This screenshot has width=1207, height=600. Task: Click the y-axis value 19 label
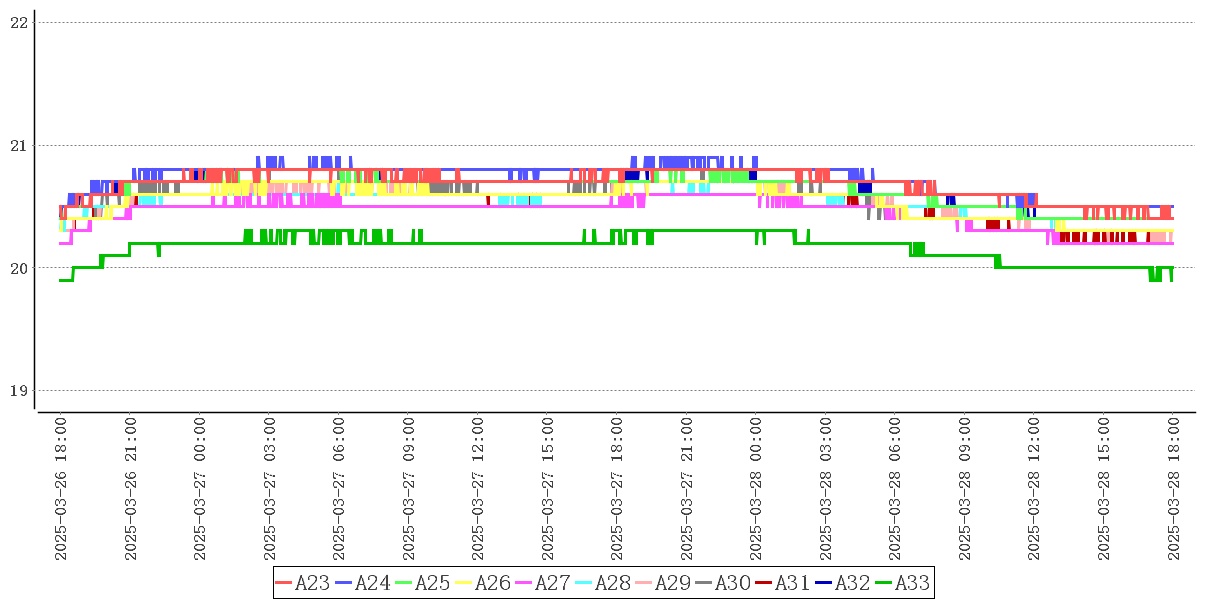pyautogui.click(x=18, y=391)
